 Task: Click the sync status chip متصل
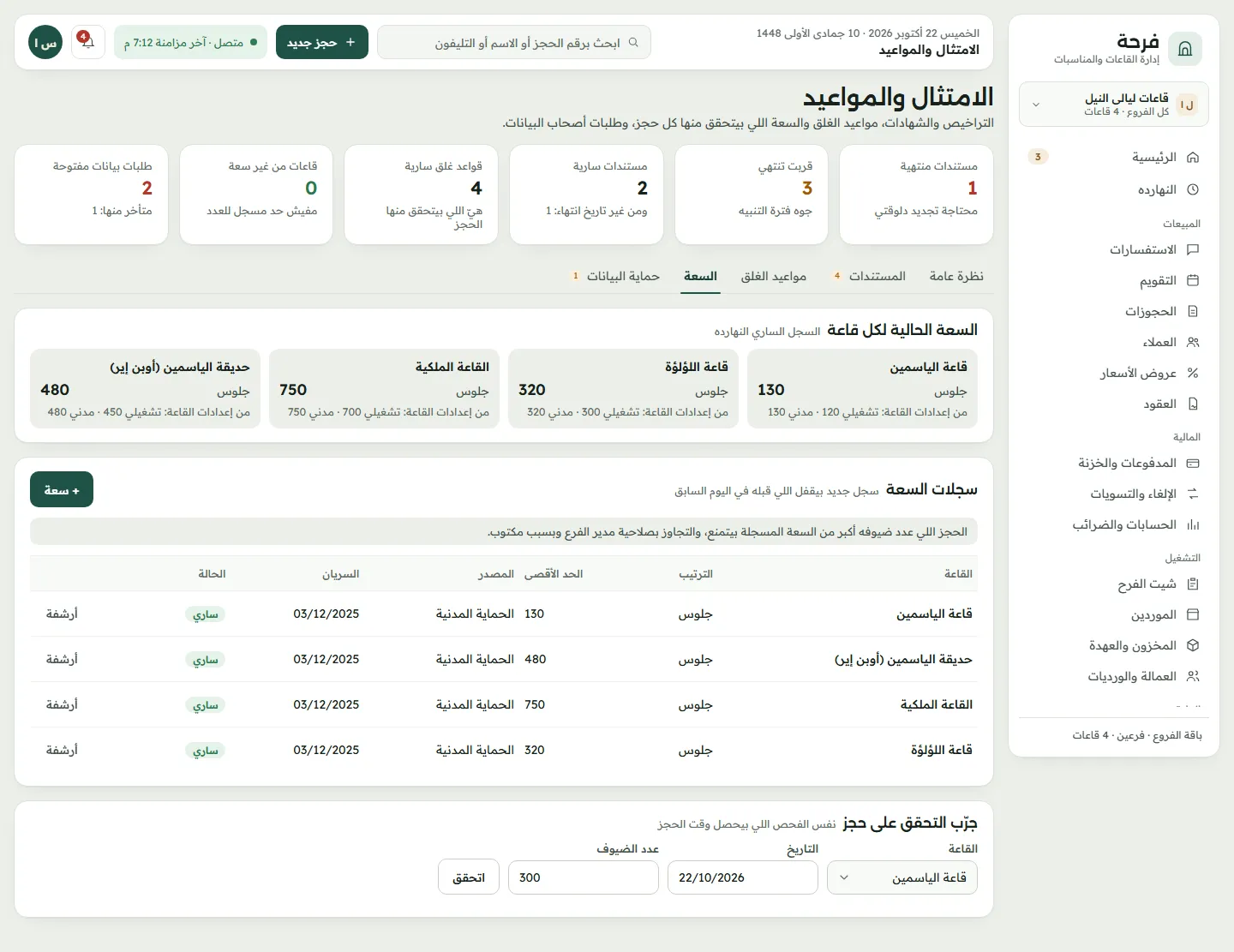[190, 42]
